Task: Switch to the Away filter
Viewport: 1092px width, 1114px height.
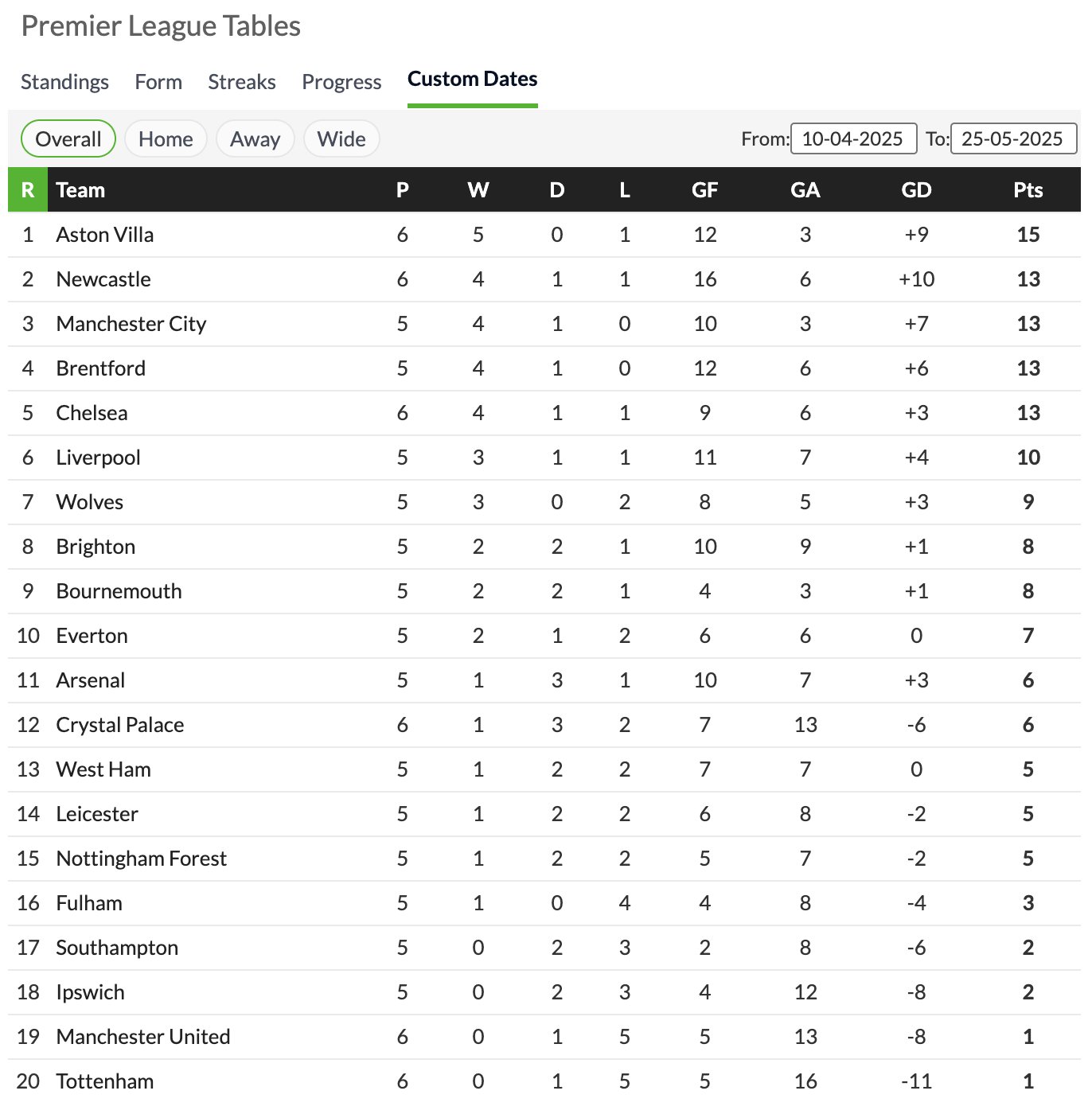Action: click(x=255, y=139)
